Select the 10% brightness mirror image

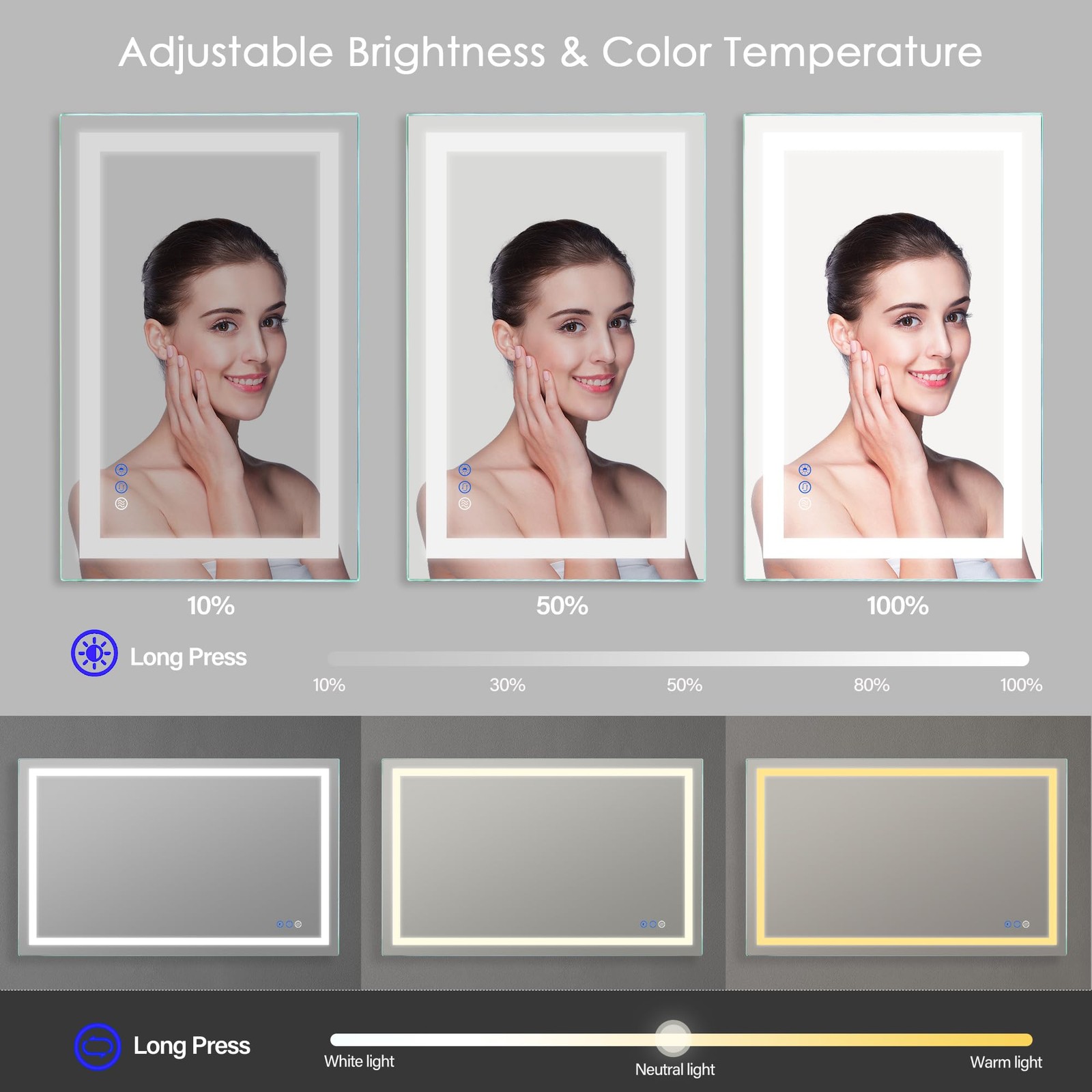[x=210, y=347]
